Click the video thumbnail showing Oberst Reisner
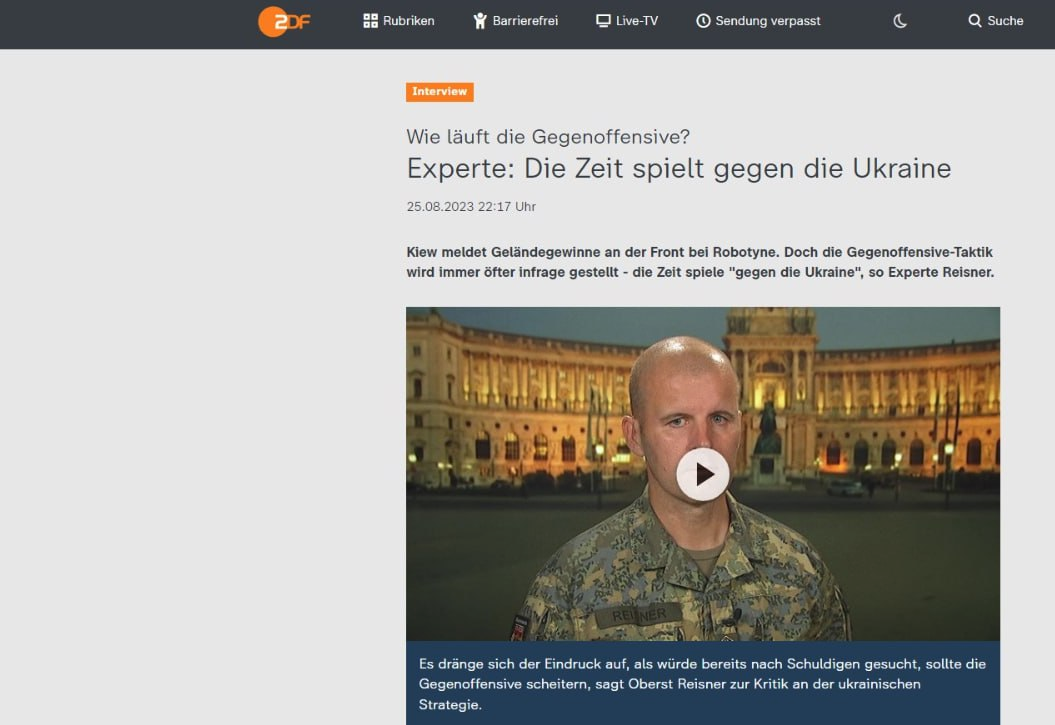This screenshot has height=725, width=1055. (702, 474)
